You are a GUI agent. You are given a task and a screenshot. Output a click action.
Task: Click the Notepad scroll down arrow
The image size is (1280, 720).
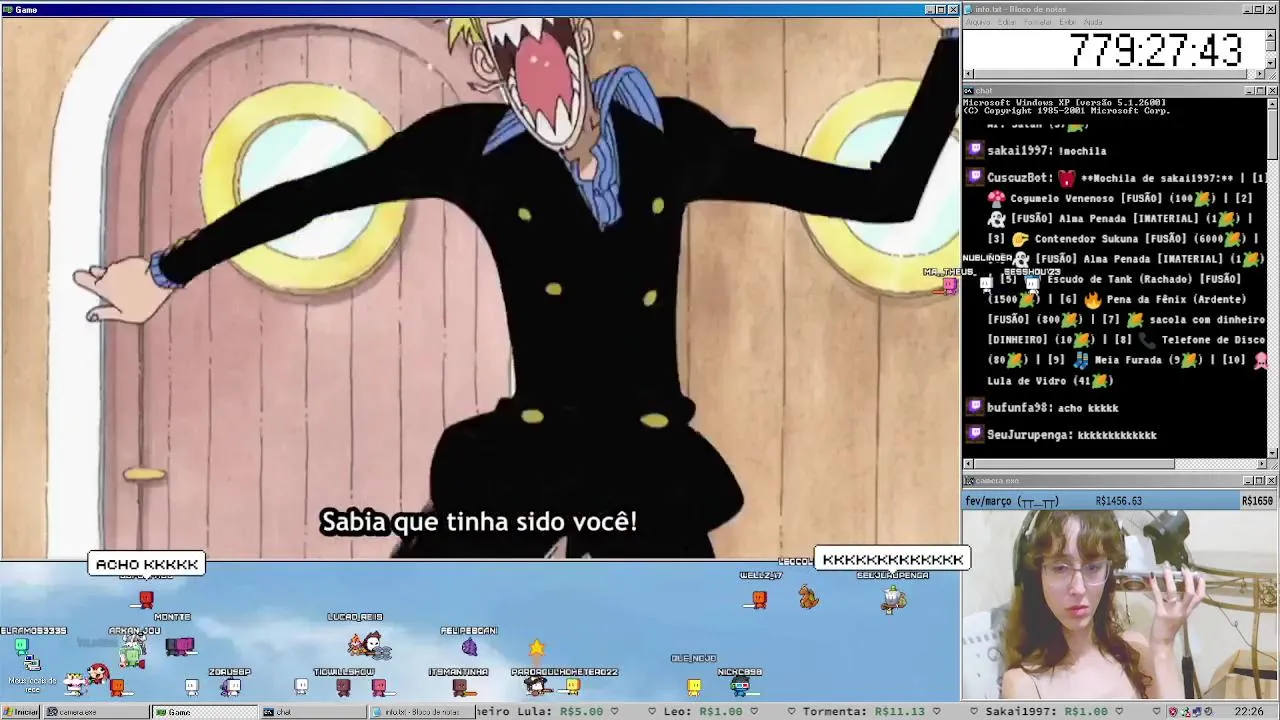(x=1272, y=65)
